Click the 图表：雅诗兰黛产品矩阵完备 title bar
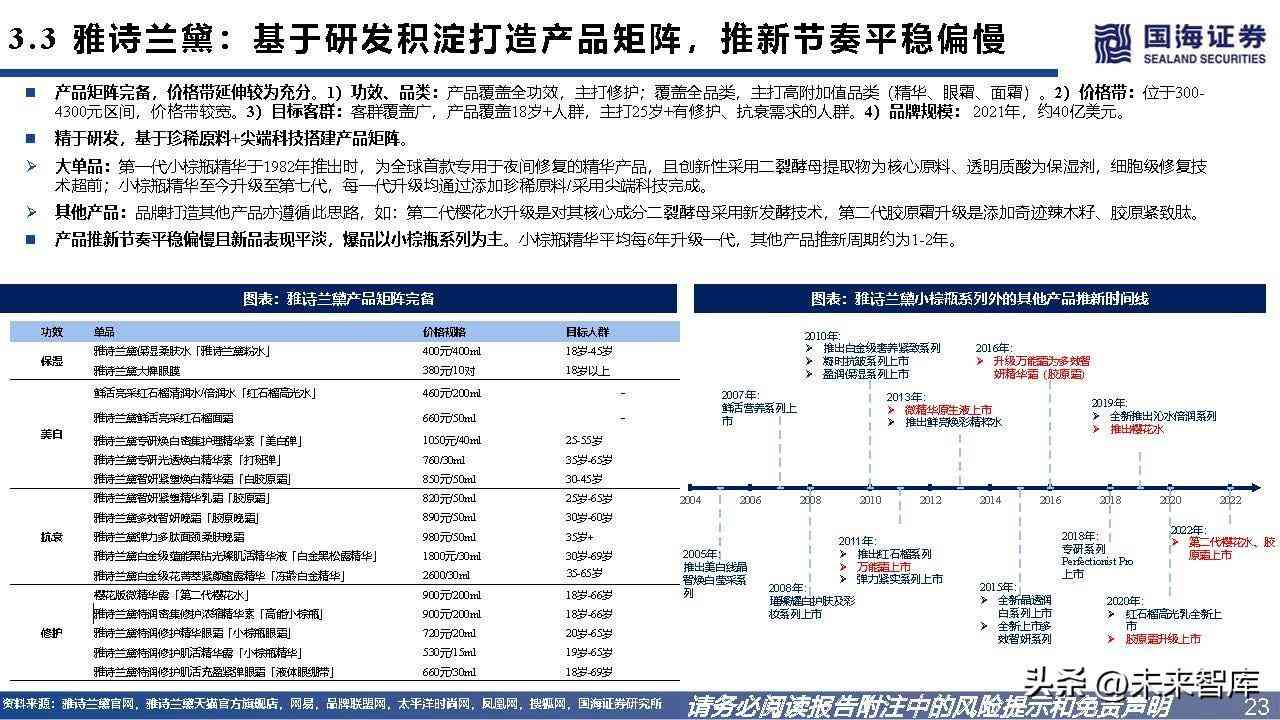 339,299
